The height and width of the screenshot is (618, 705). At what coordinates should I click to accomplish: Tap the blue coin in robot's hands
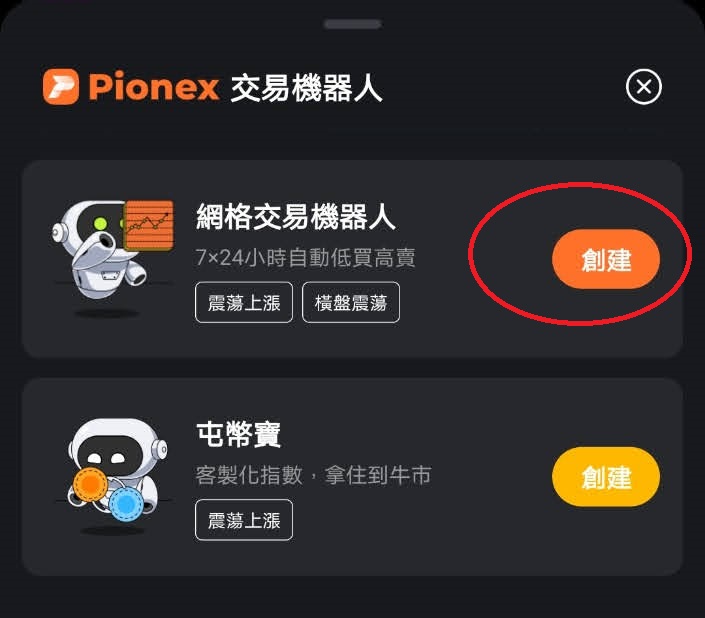click(x=126, y=505)
